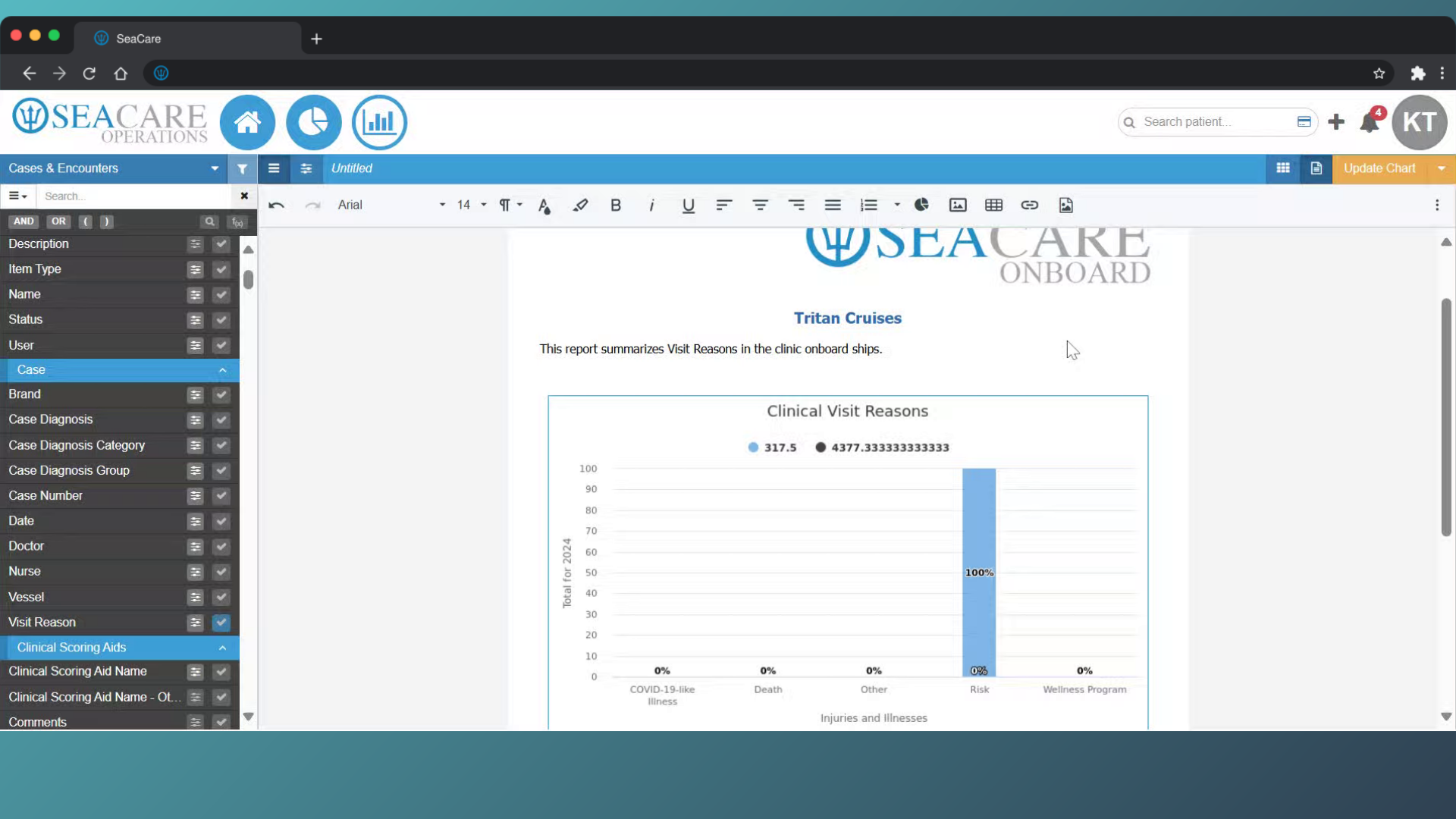Open the list style dropdown arrow
The height and width of the screenshot is (819, 1456).
(x=897, y=206)
